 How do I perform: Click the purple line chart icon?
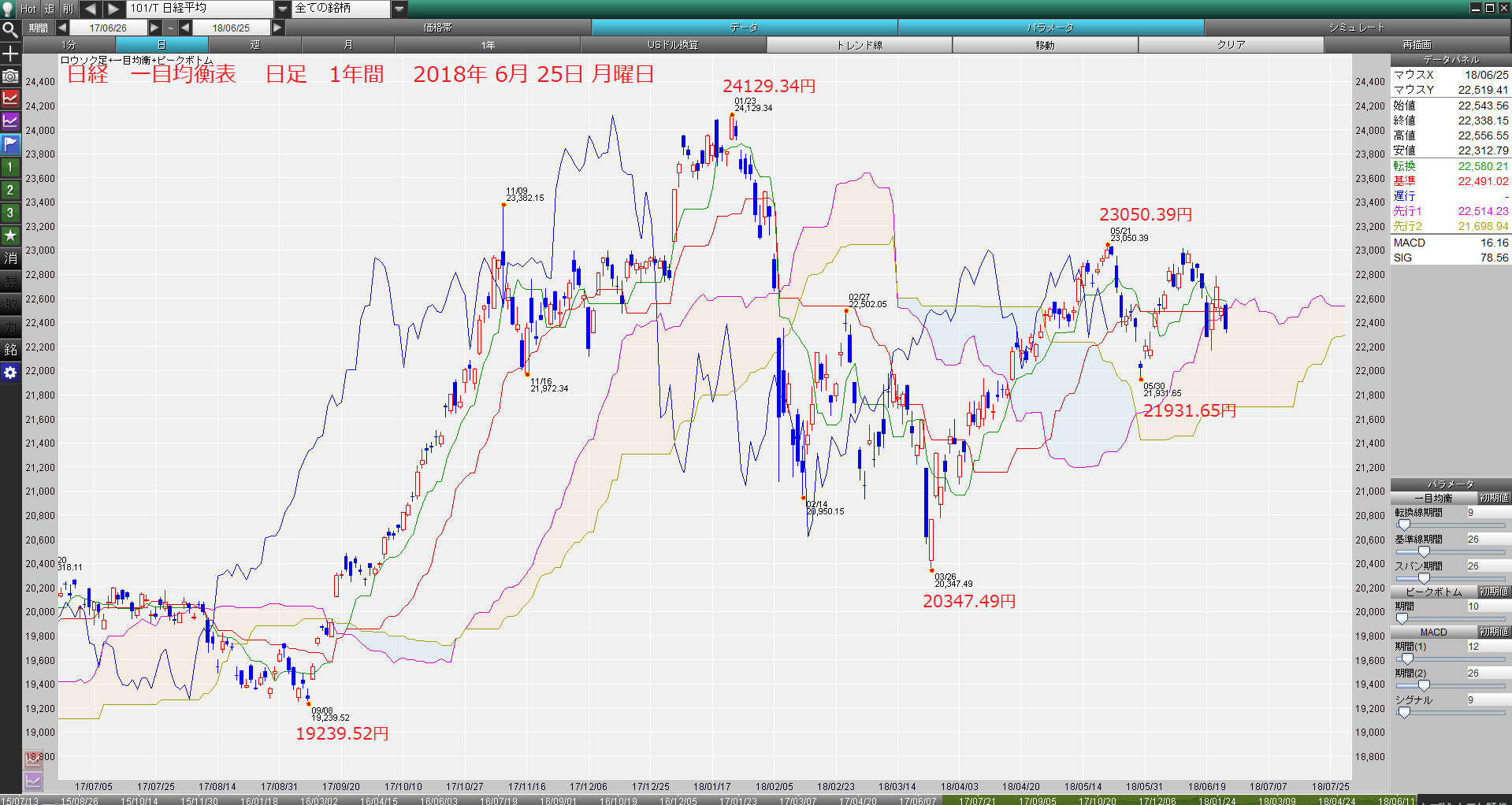(x=10, y=121)
